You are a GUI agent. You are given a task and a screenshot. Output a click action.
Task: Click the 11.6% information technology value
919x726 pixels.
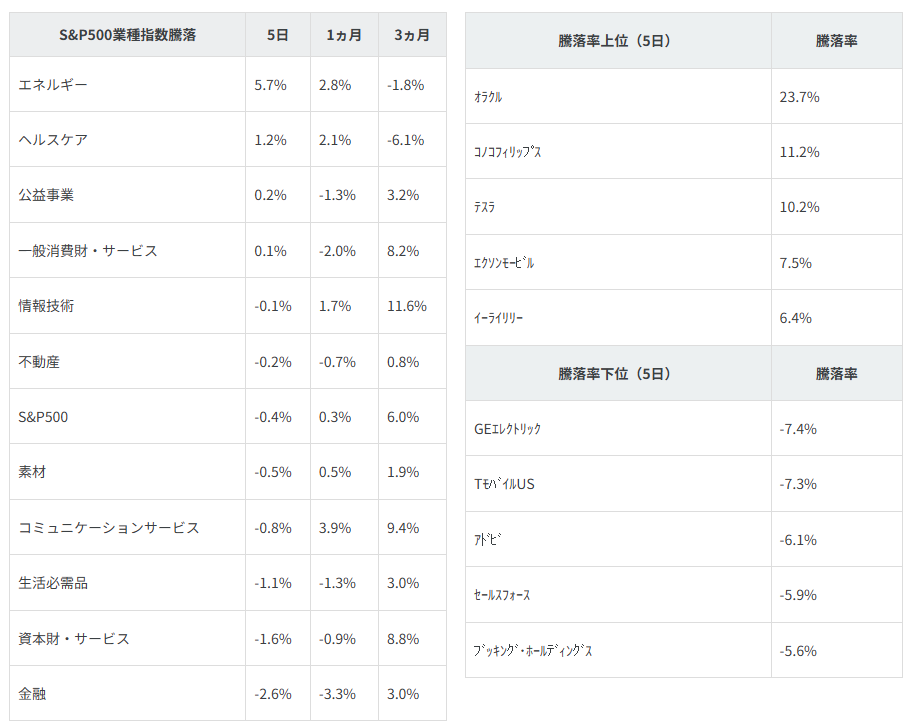(x=406, y=306)
